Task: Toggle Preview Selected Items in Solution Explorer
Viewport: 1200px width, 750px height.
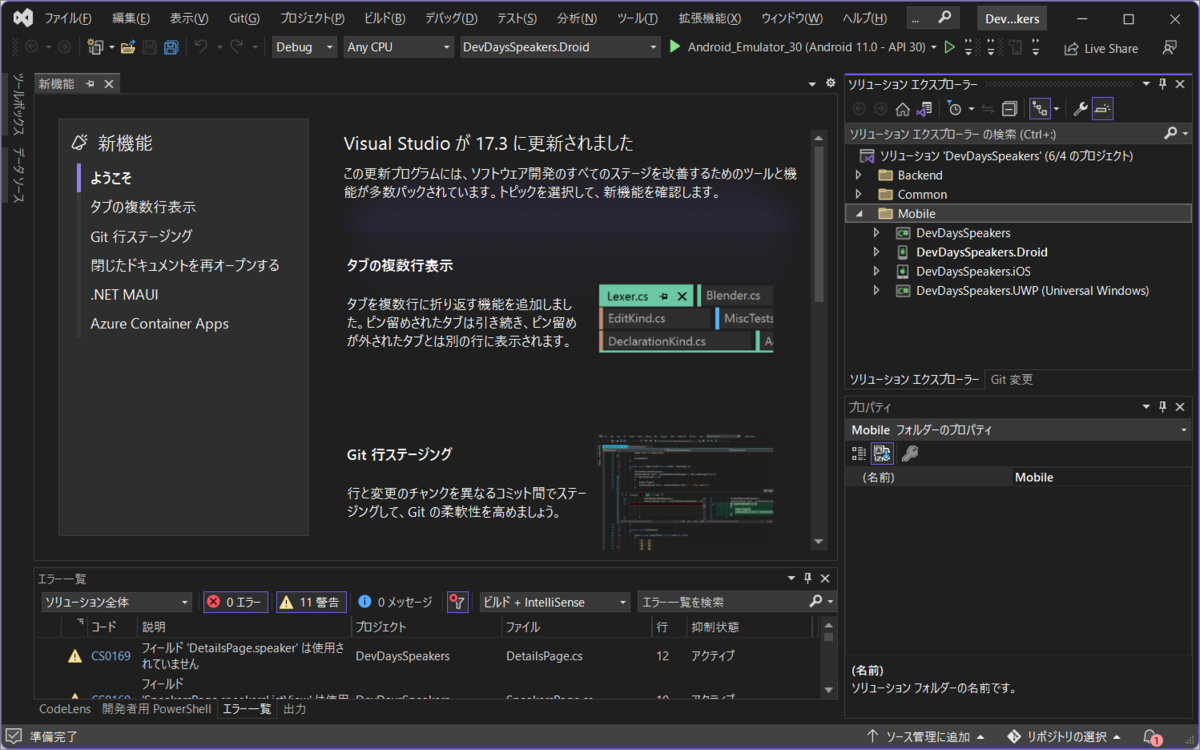Action: click(1102, 108)
